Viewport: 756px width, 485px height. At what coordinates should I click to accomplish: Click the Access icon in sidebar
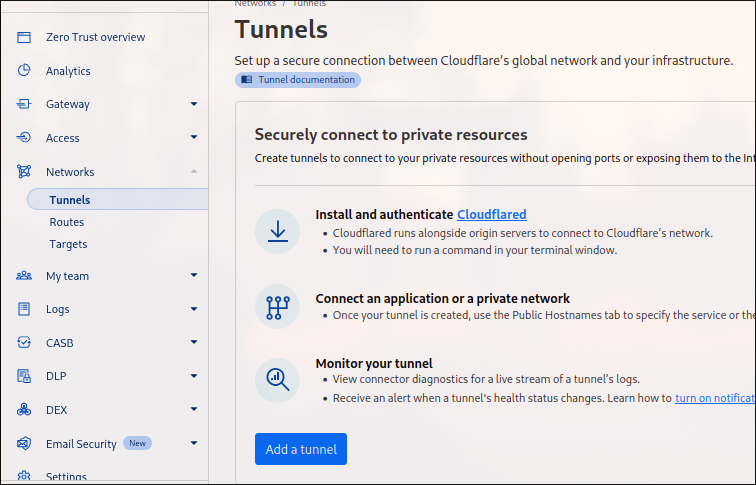click(x=24, y=138)
